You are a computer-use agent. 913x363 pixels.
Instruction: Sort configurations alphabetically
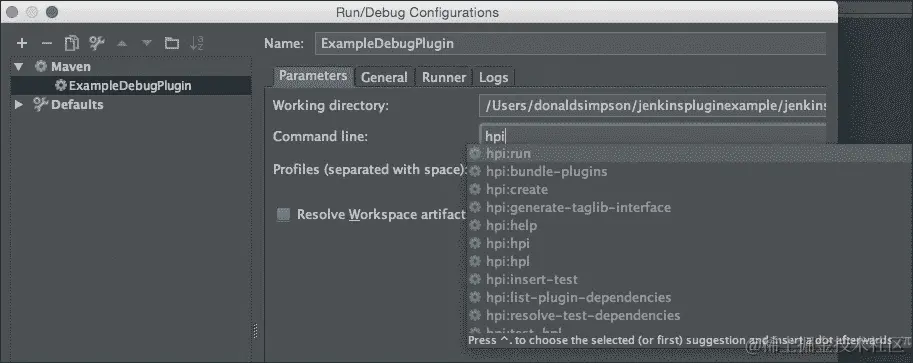pos(197,43)
